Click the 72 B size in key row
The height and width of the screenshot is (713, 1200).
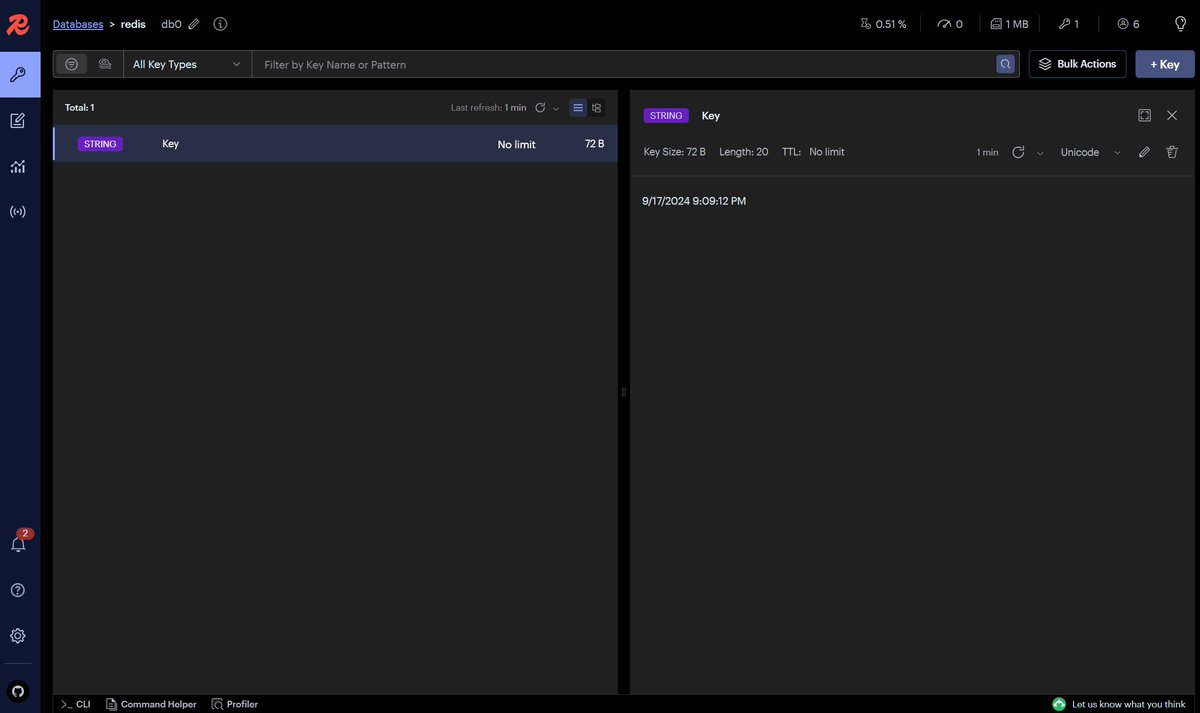(594, 144)
